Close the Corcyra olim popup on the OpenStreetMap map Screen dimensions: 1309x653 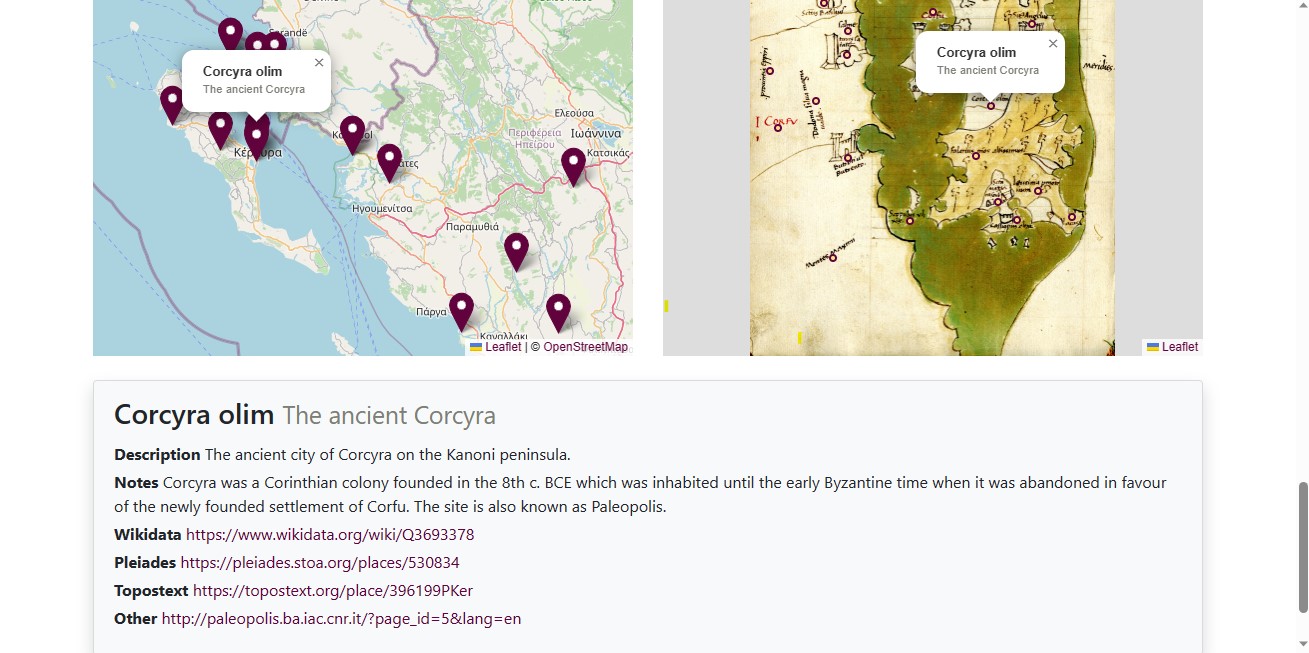click(319, 63)
